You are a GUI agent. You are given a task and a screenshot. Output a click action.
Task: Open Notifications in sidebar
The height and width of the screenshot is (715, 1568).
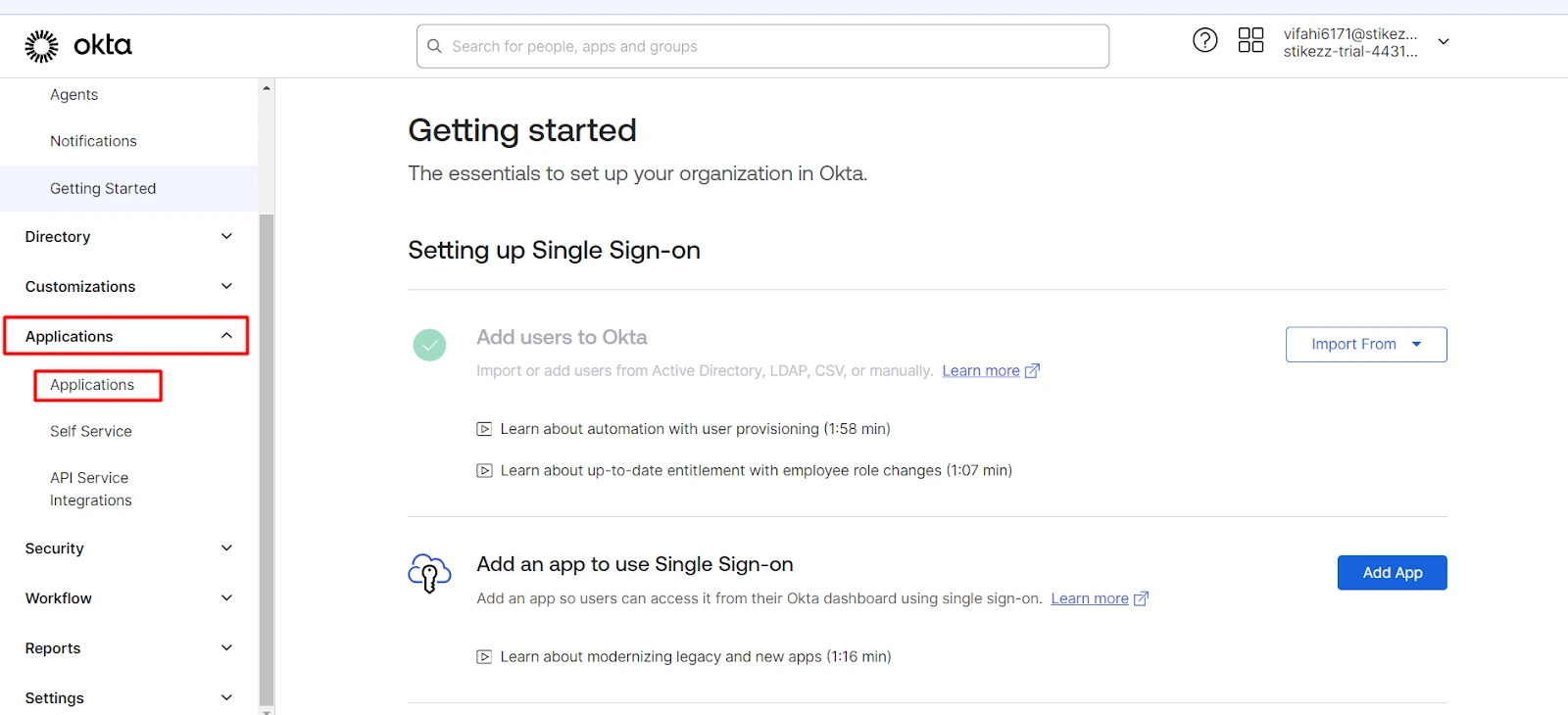93,141
